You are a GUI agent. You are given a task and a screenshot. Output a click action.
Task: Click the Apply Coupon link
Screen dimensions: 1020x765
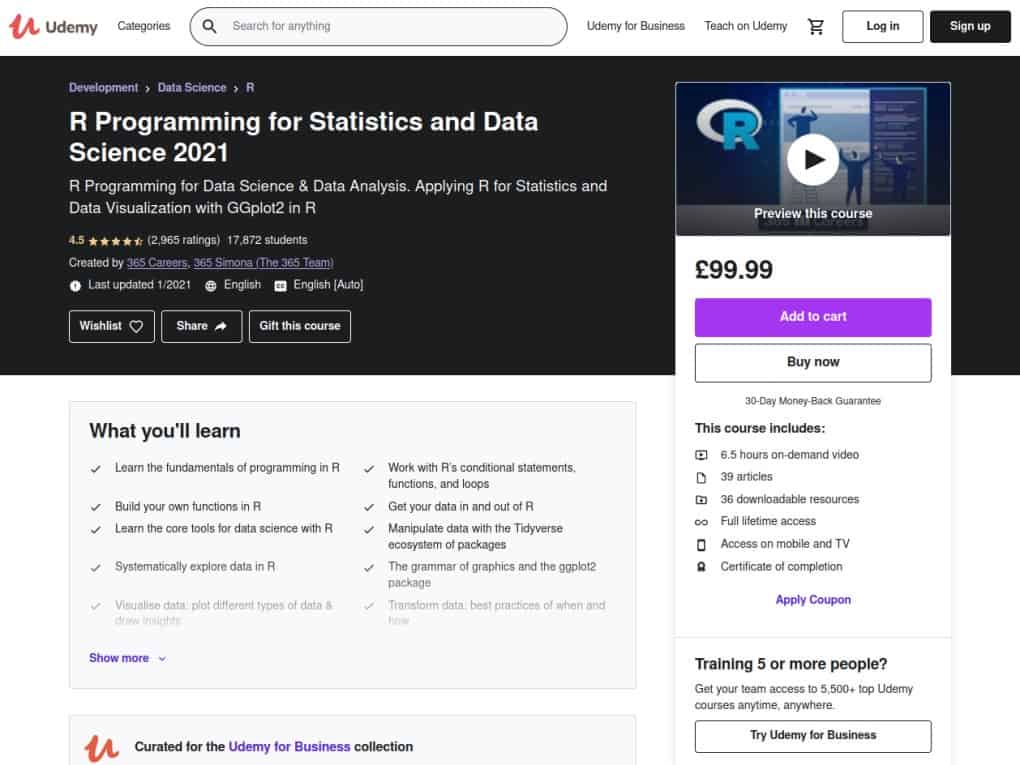click(x=812, y=600)
